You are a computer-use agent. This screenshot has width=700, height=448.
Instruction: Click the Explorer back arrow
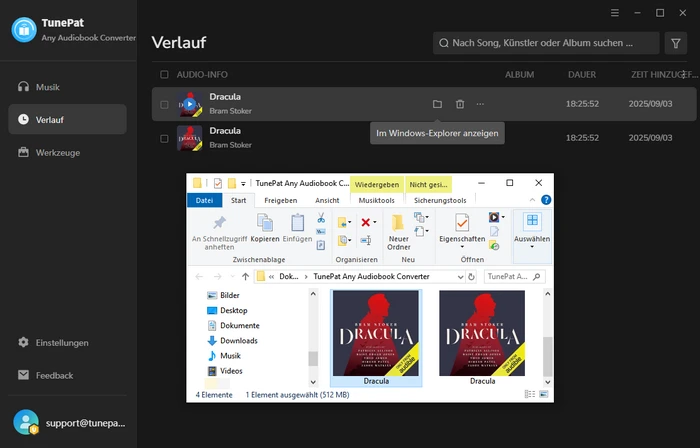point(199,277)
